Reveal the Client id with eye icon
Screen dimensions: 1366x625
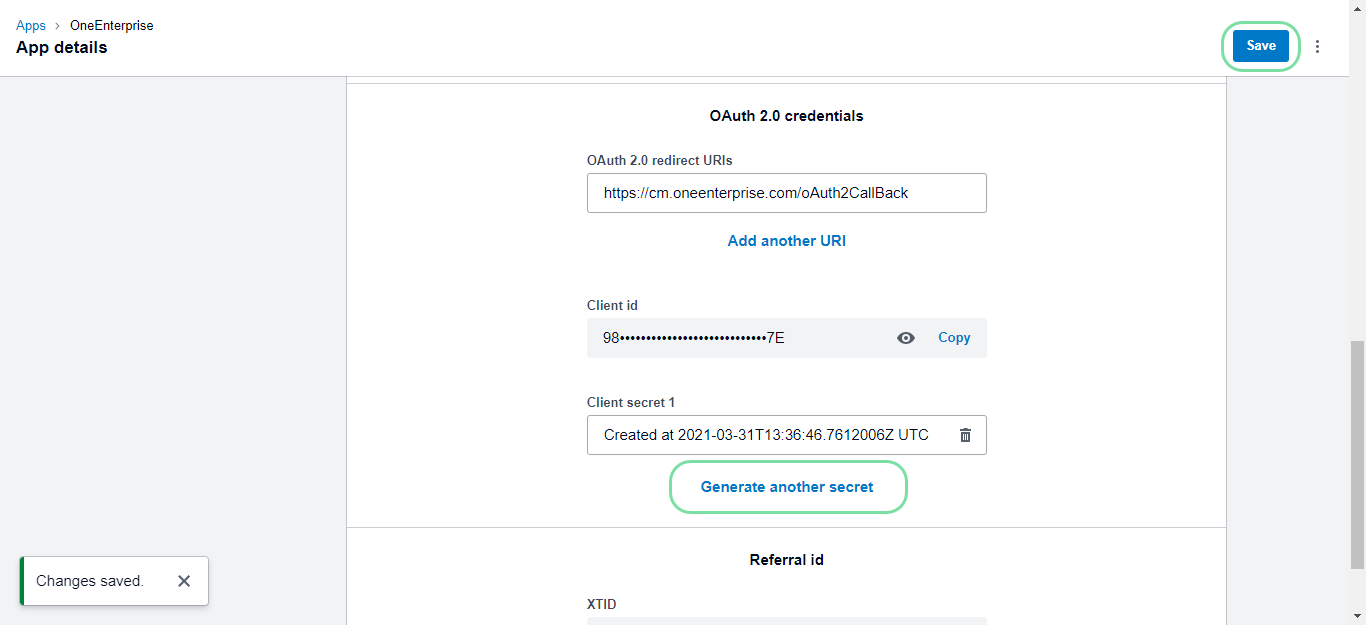(906, 338)
